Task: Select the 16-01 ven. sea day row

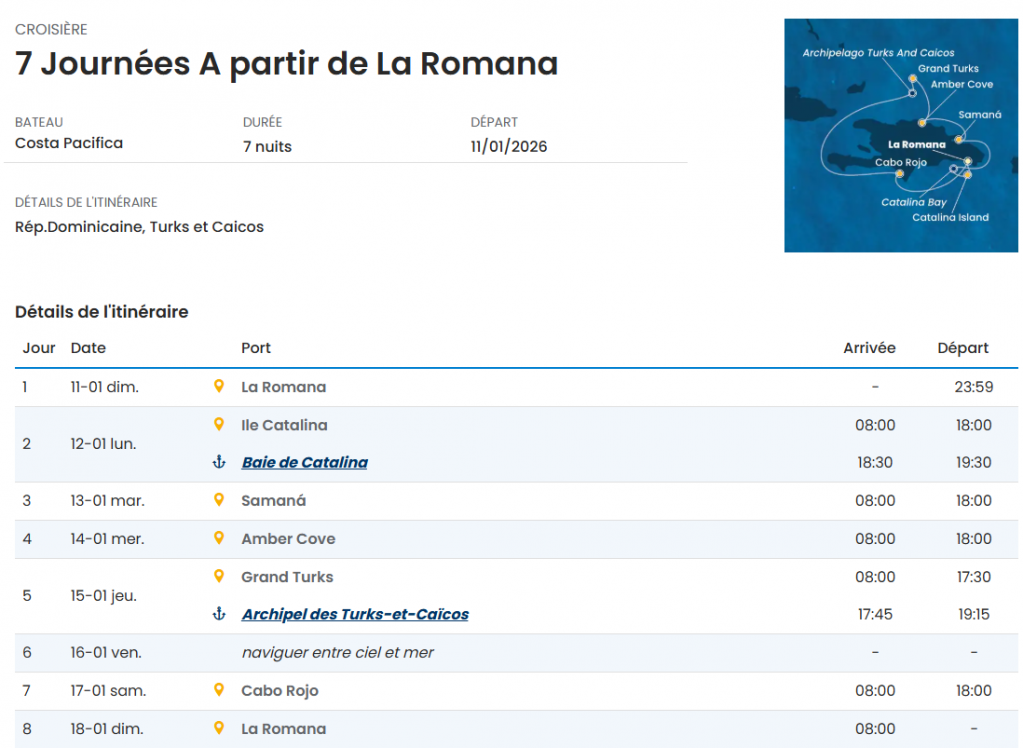Action: (337, 652)
